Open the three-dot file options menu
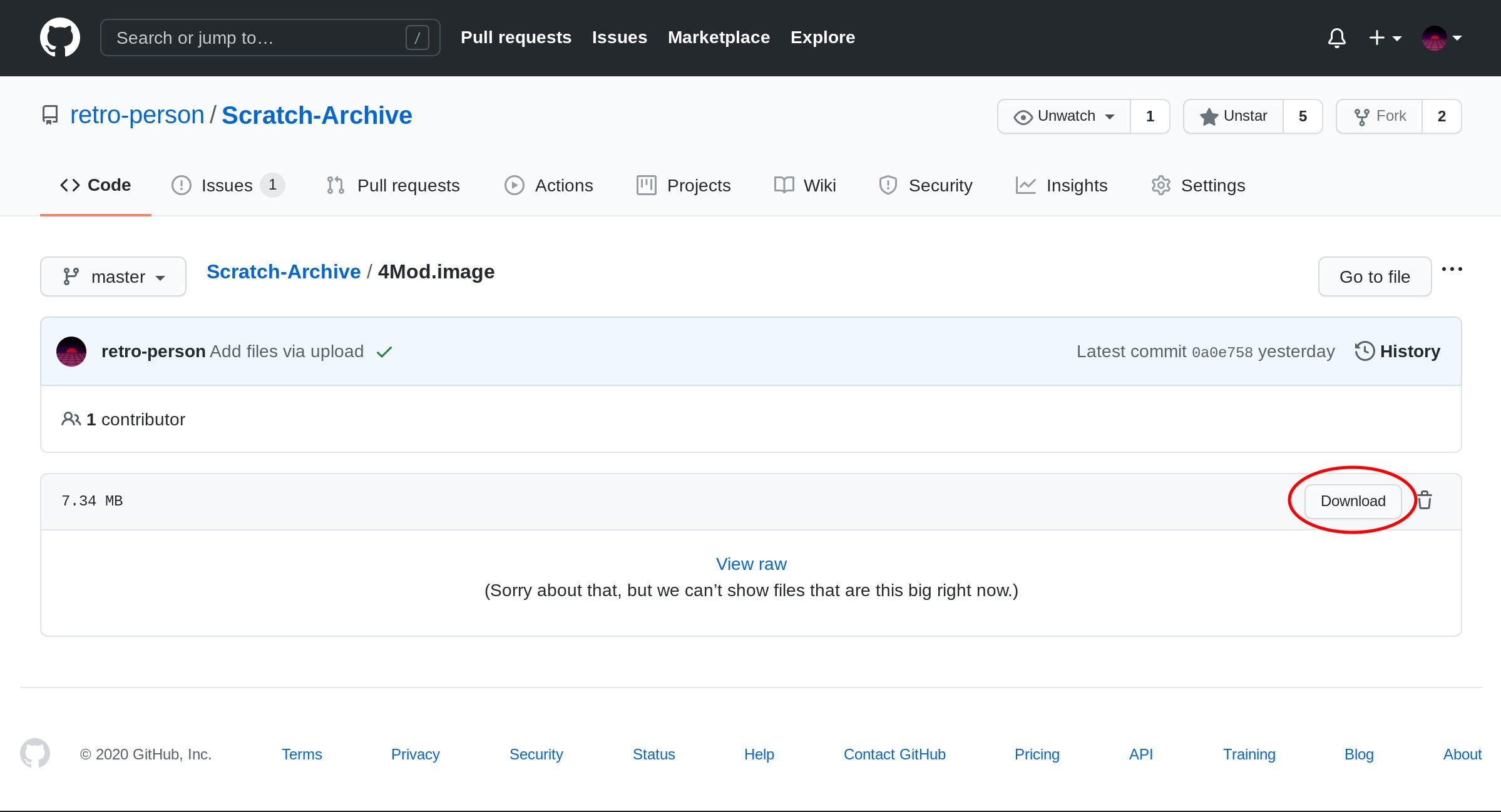1501x812 pixels. pyautogui.click(x=1452, y=270)
